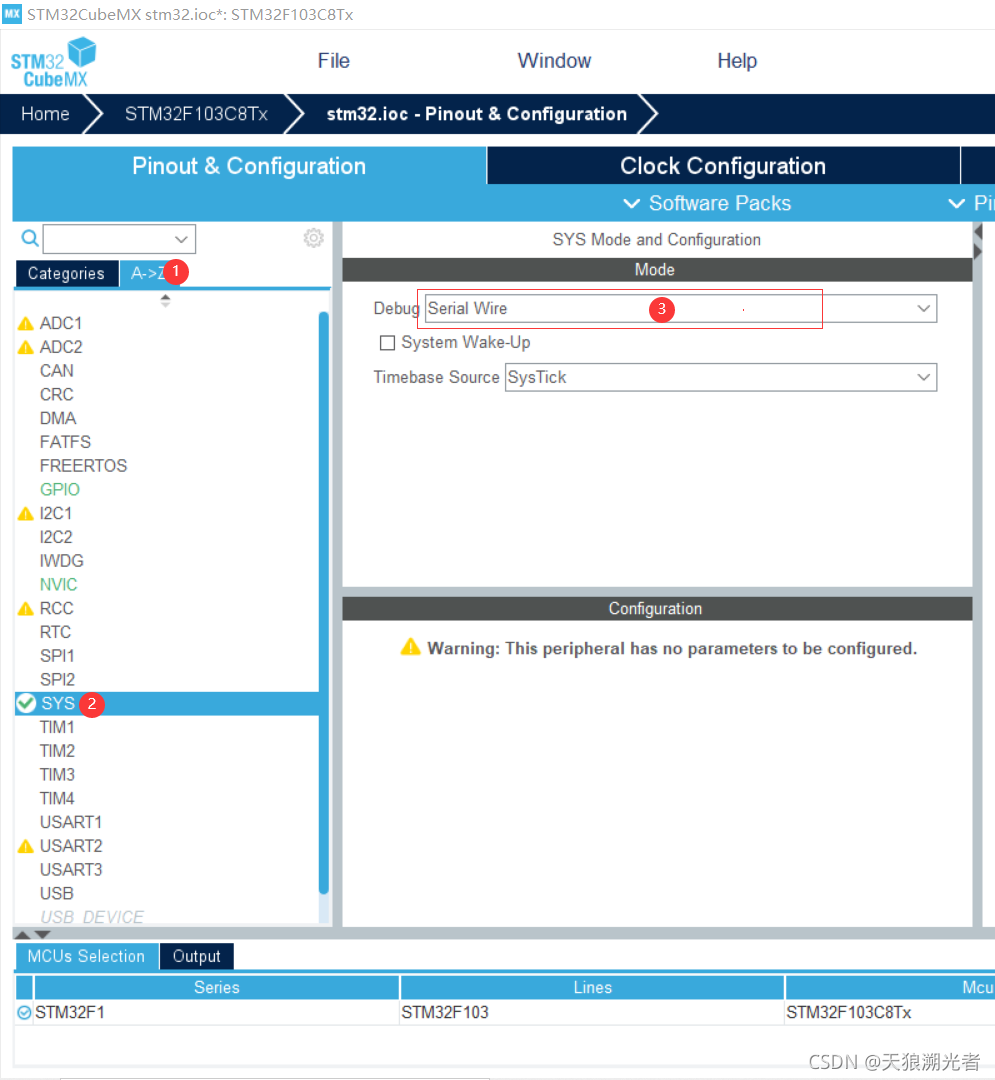This screenshot has height=1080, width=995.
Task: Open the peripheral search combo box arrow
Action: pos(181,239)
